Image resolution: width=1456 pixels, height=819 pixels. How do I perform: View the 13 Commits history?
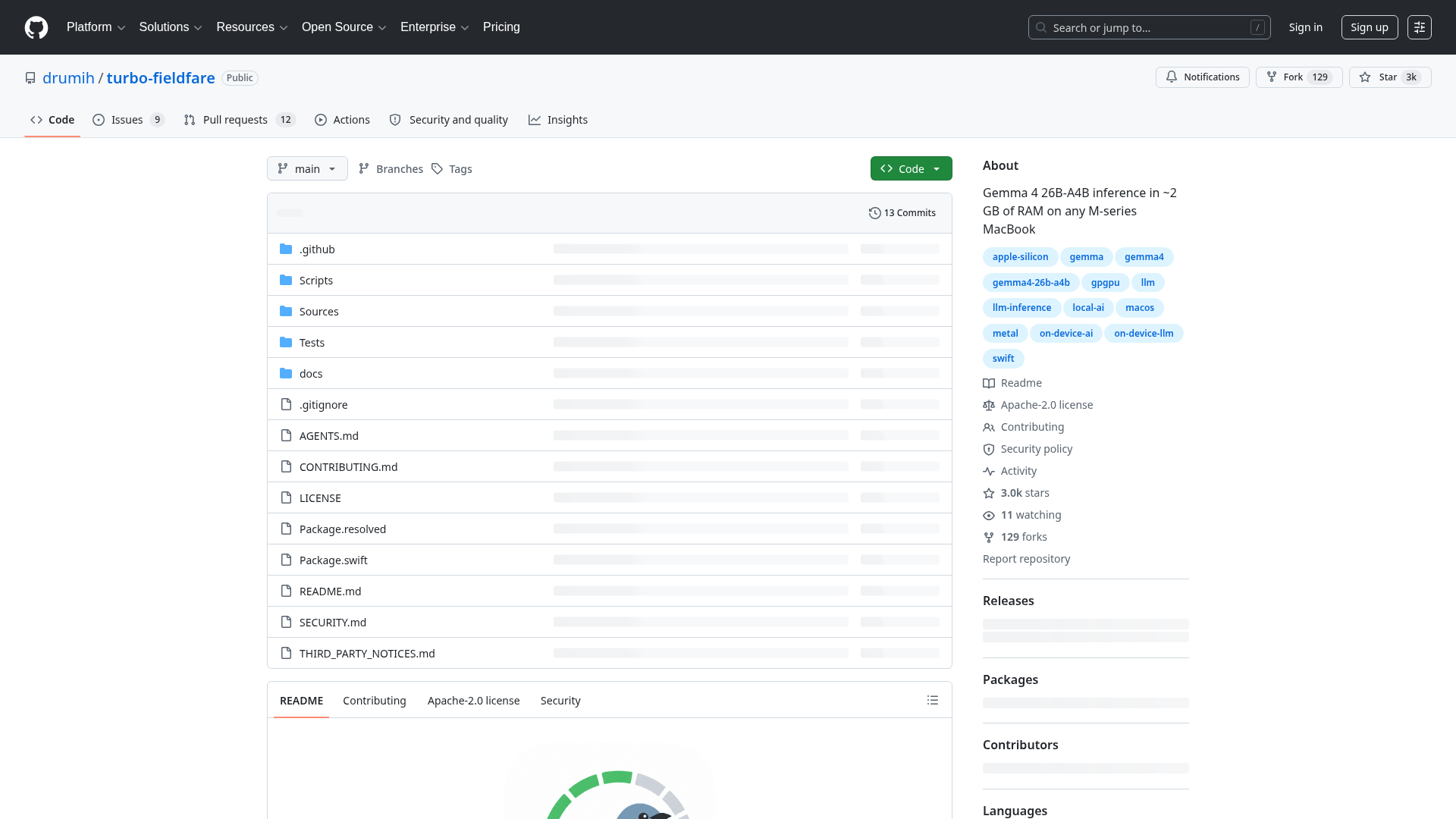902,213
